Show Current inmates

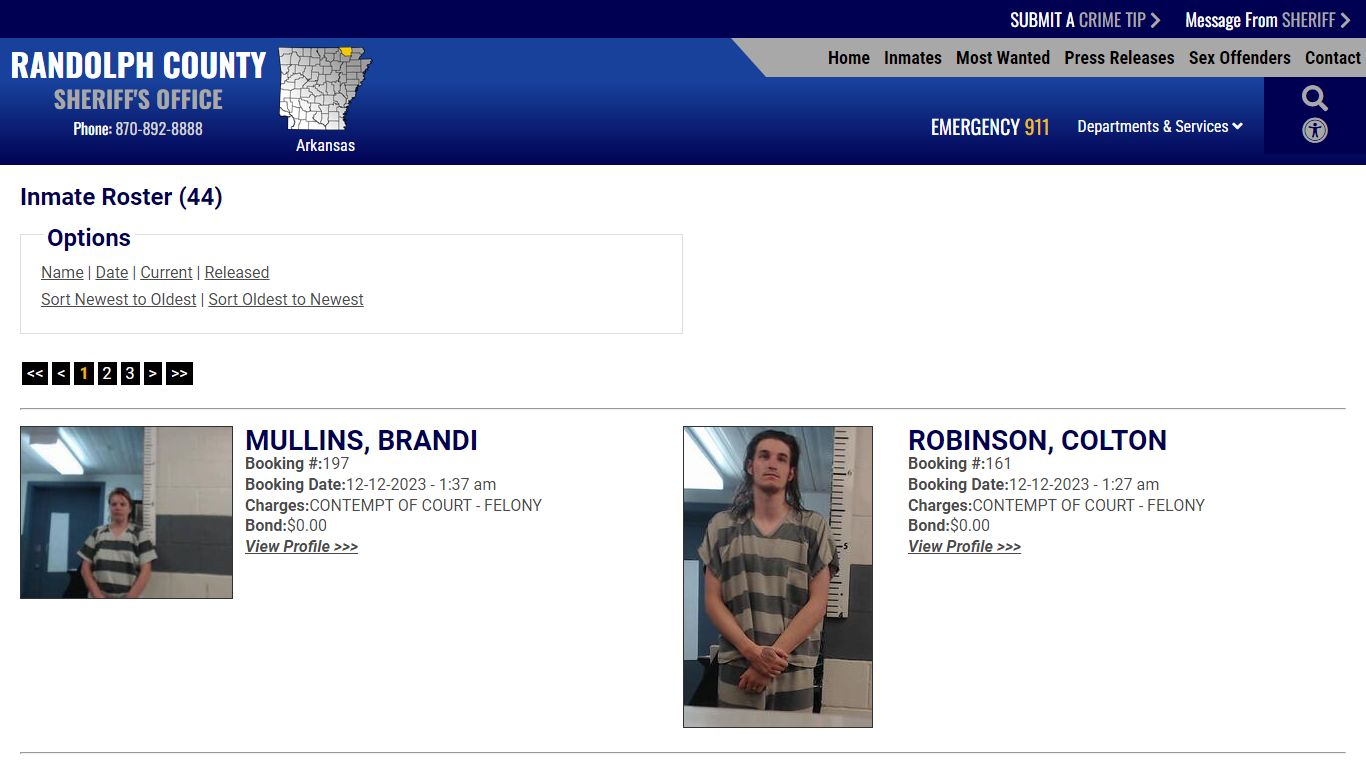[166, 272]
